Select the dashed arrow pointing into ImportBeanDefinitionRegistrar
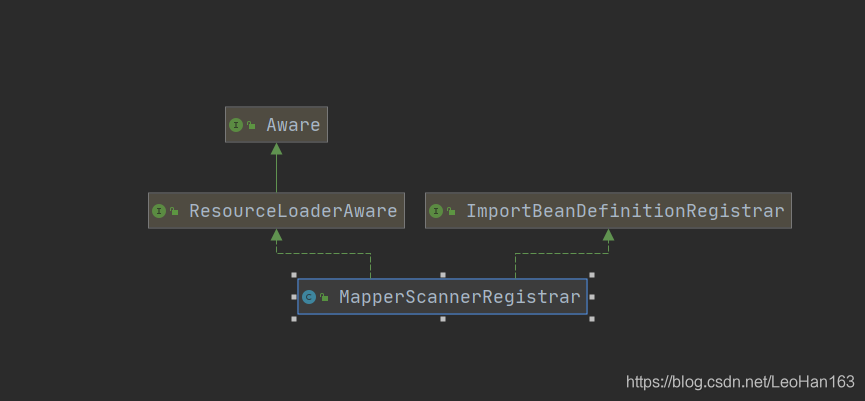 point(562,253)
